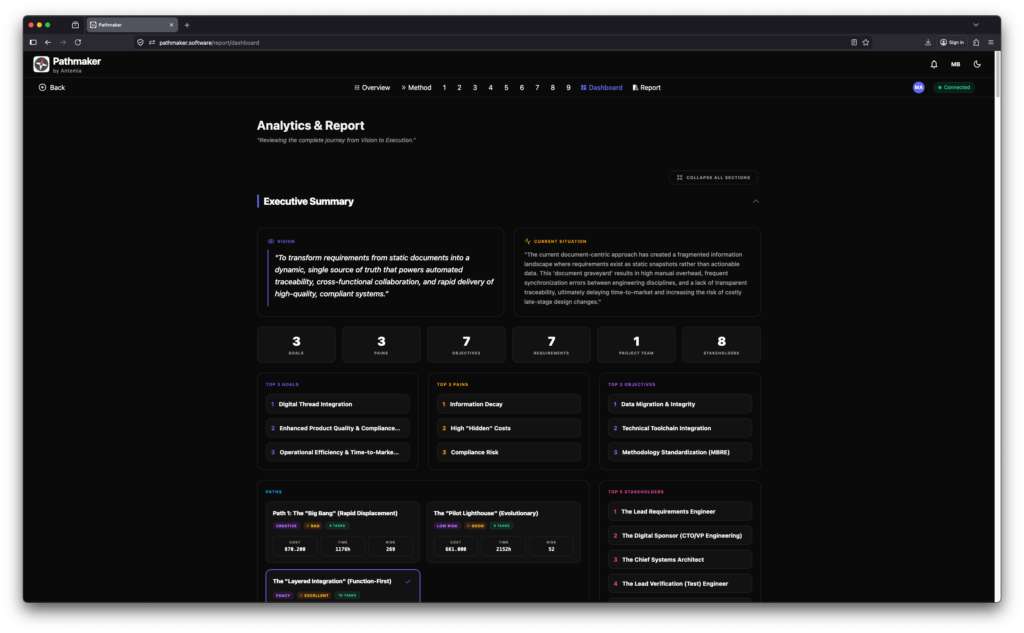
Task: Click Collapse All Sections button
Action: 713,178
